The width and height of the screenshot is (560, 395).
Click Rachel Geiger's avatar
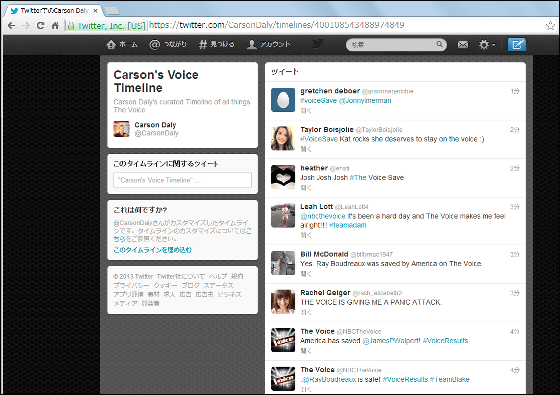click(283, 302)
